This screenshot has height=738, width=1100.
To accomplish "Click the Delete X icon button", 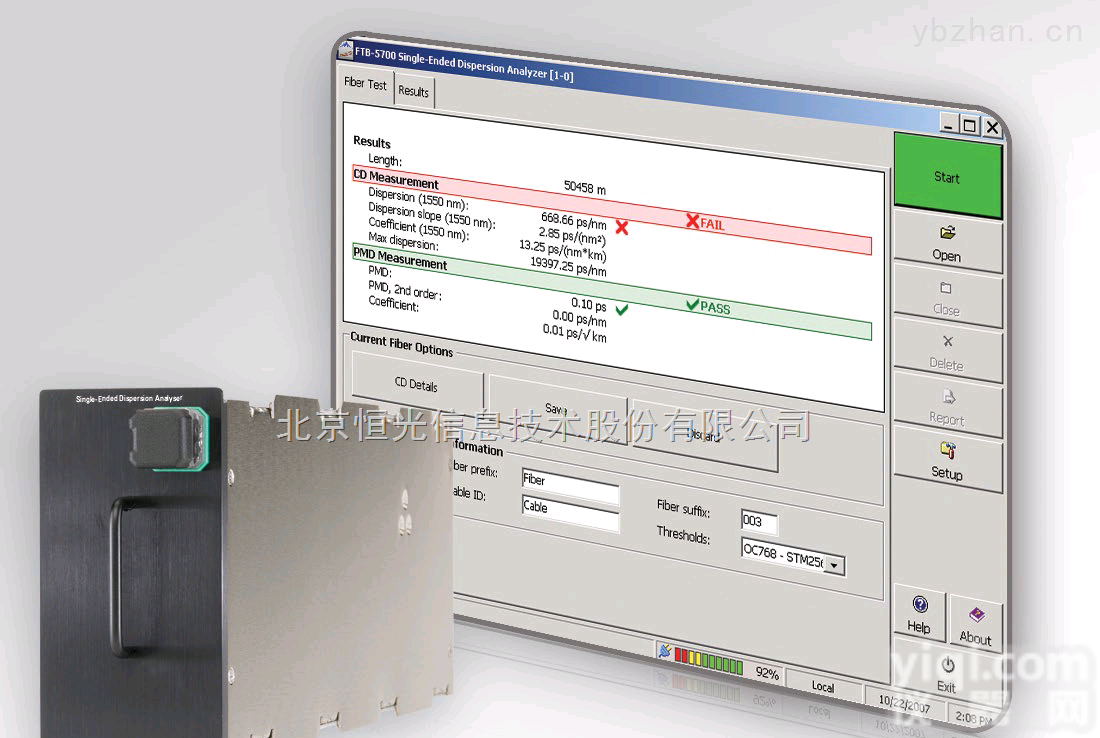I will pyautogui.click(x=947, y=352).
